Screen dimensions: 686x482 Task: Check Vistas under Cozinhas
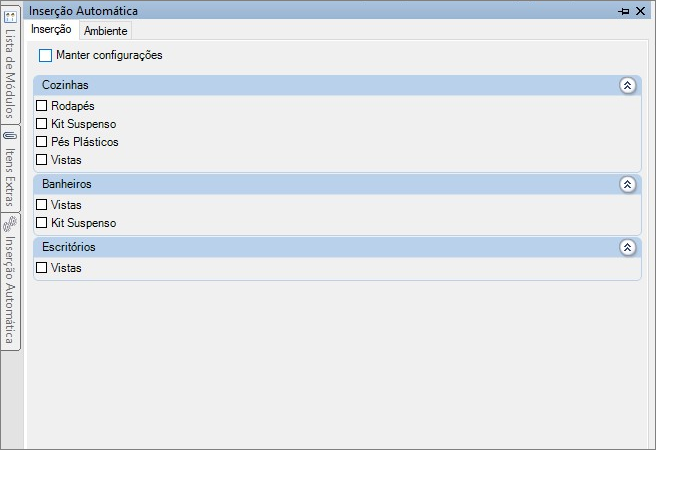point(42,160)
